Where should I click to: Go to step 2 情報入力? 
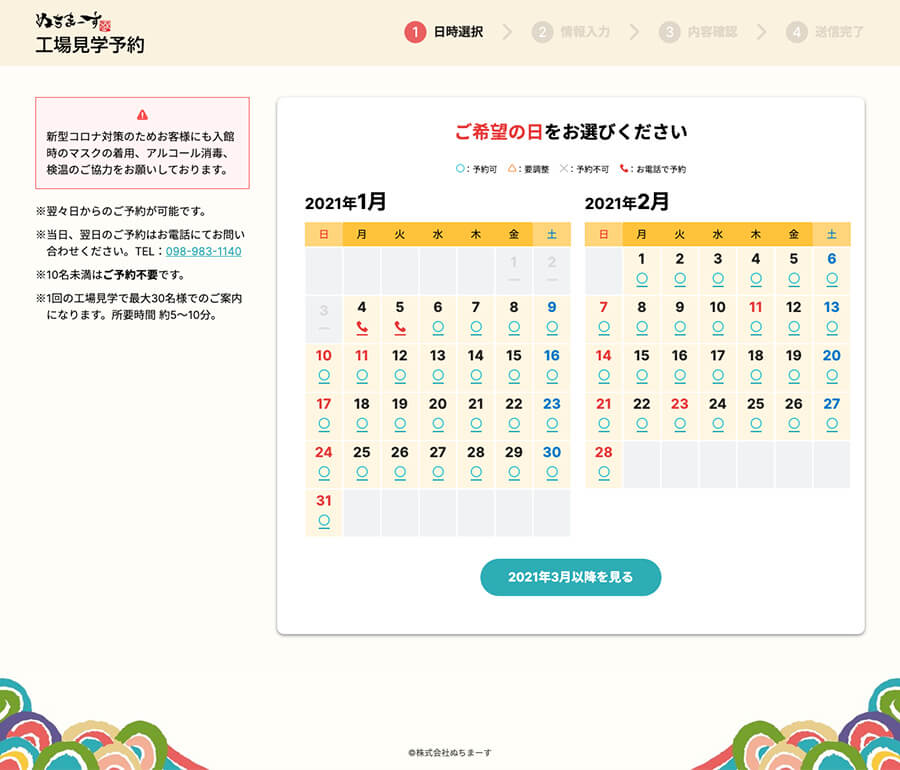pyautogui.click(x=571, y=32)
